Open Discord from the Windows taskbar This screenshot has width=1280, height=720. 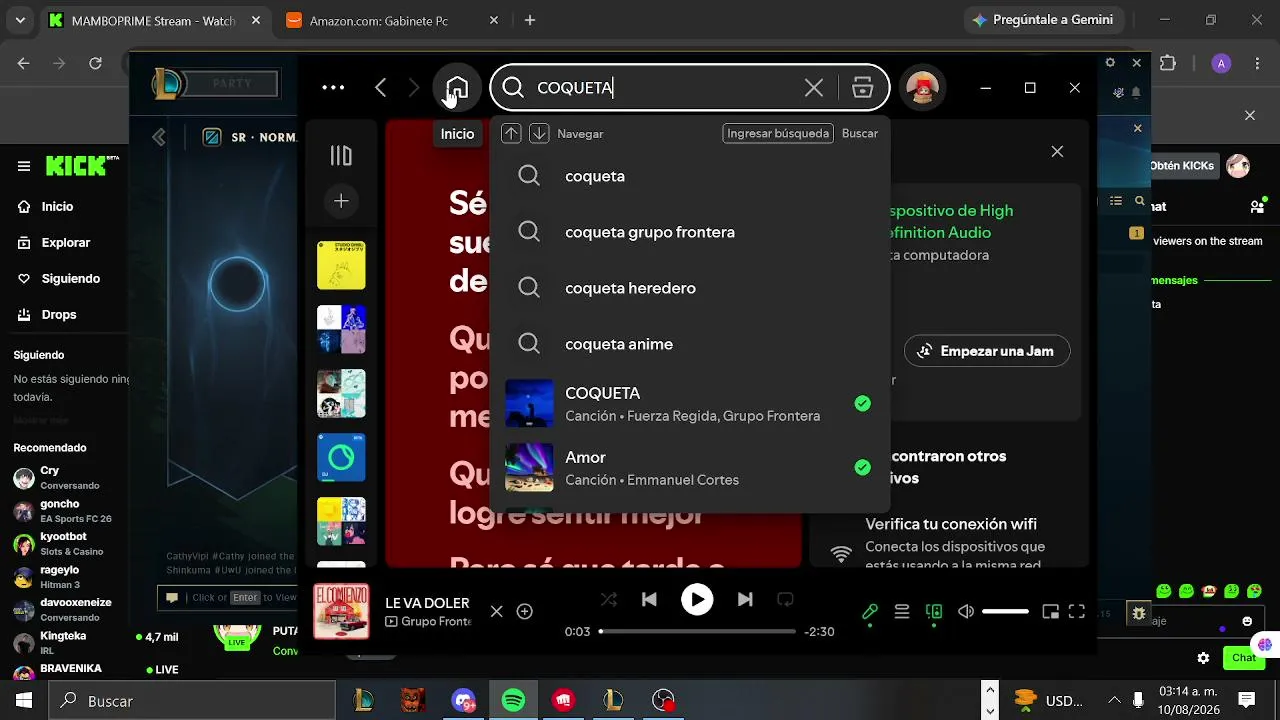(x=463, y=700)
